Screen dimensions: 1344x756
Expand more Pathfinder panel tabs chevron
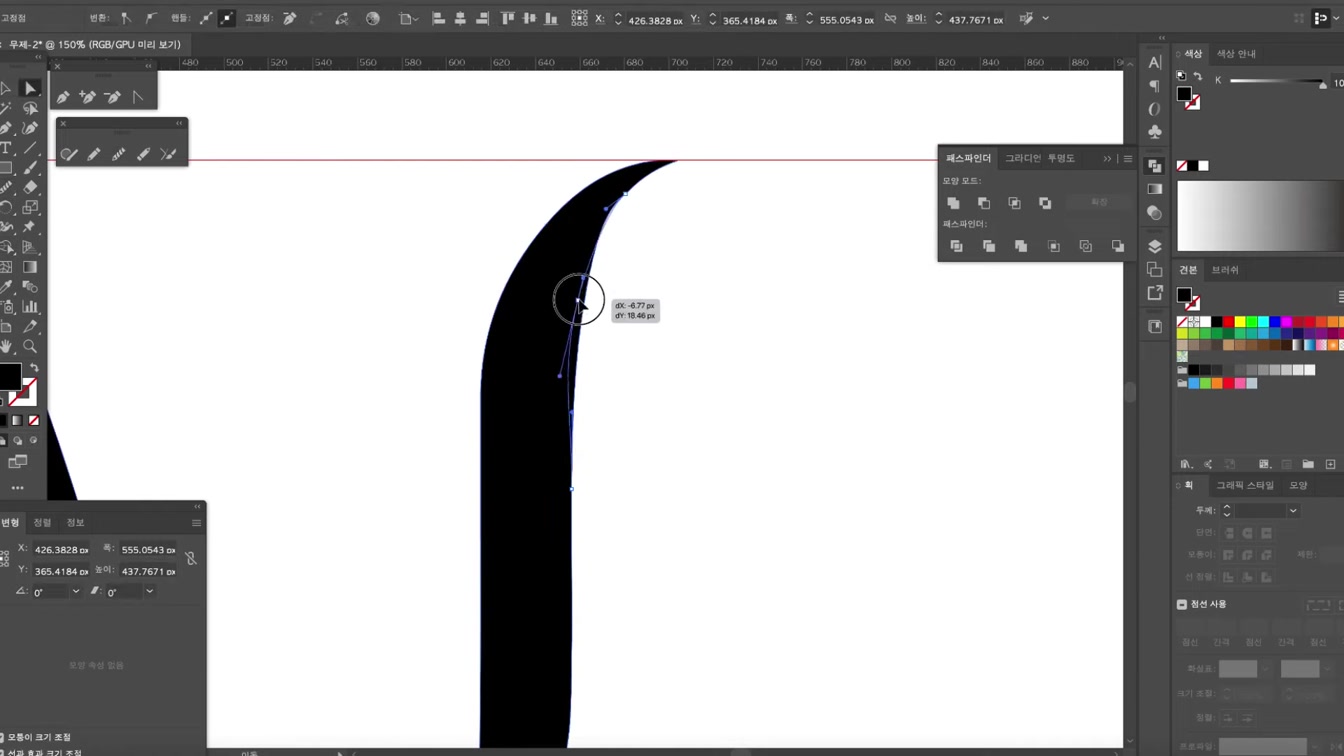(1107, 158)
